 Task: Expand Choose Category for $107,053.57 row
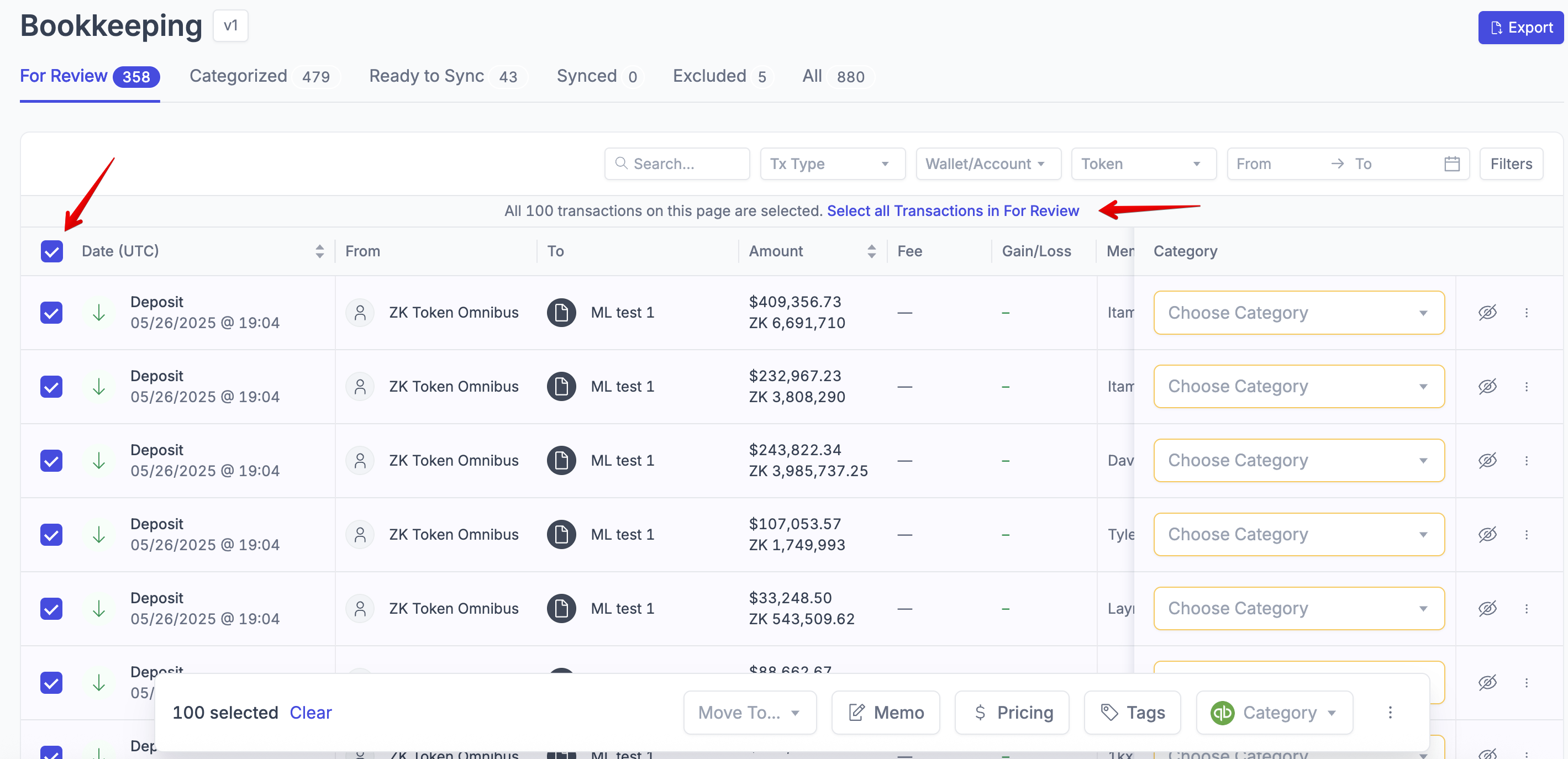[x=1298, y=534]
